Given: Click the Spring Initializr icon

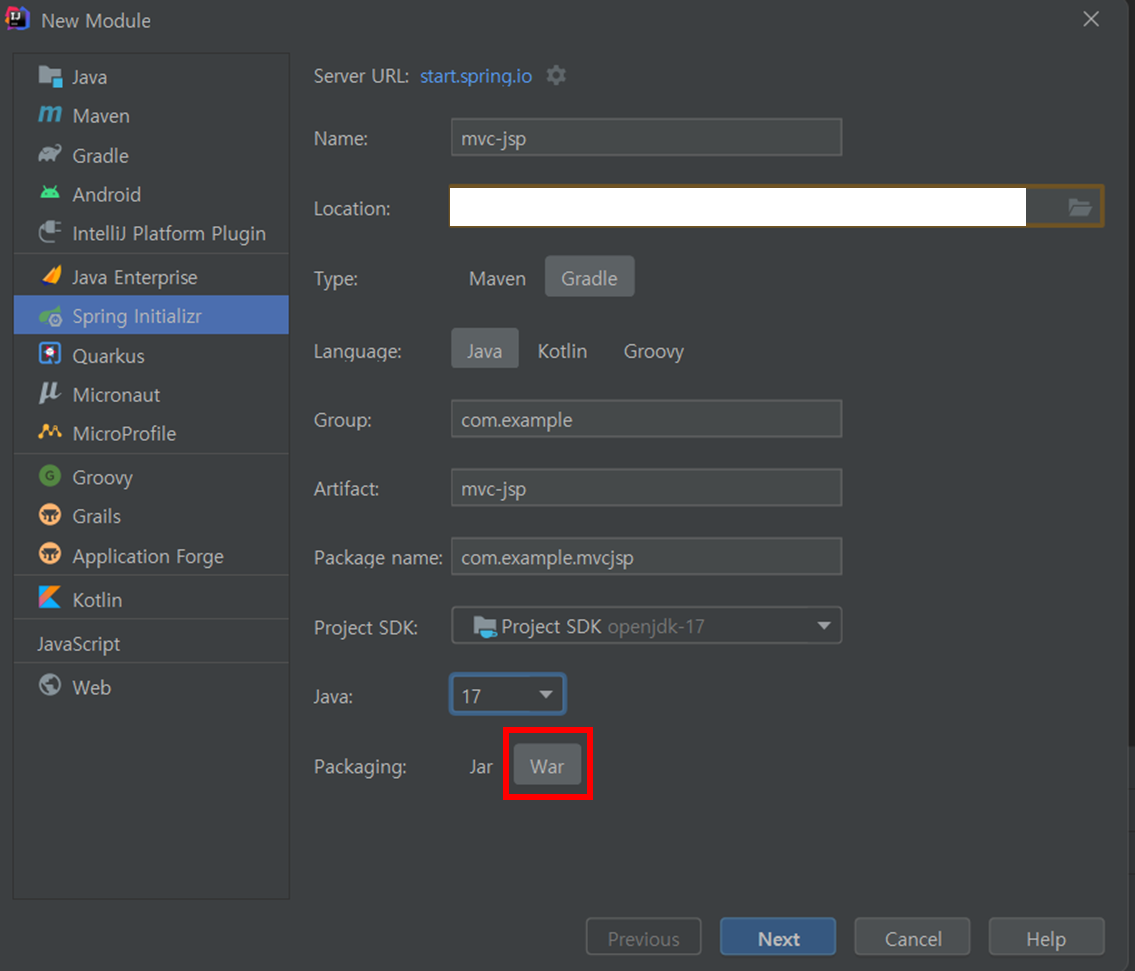Looking at the screenshot, I should click(x=50, y=316).
